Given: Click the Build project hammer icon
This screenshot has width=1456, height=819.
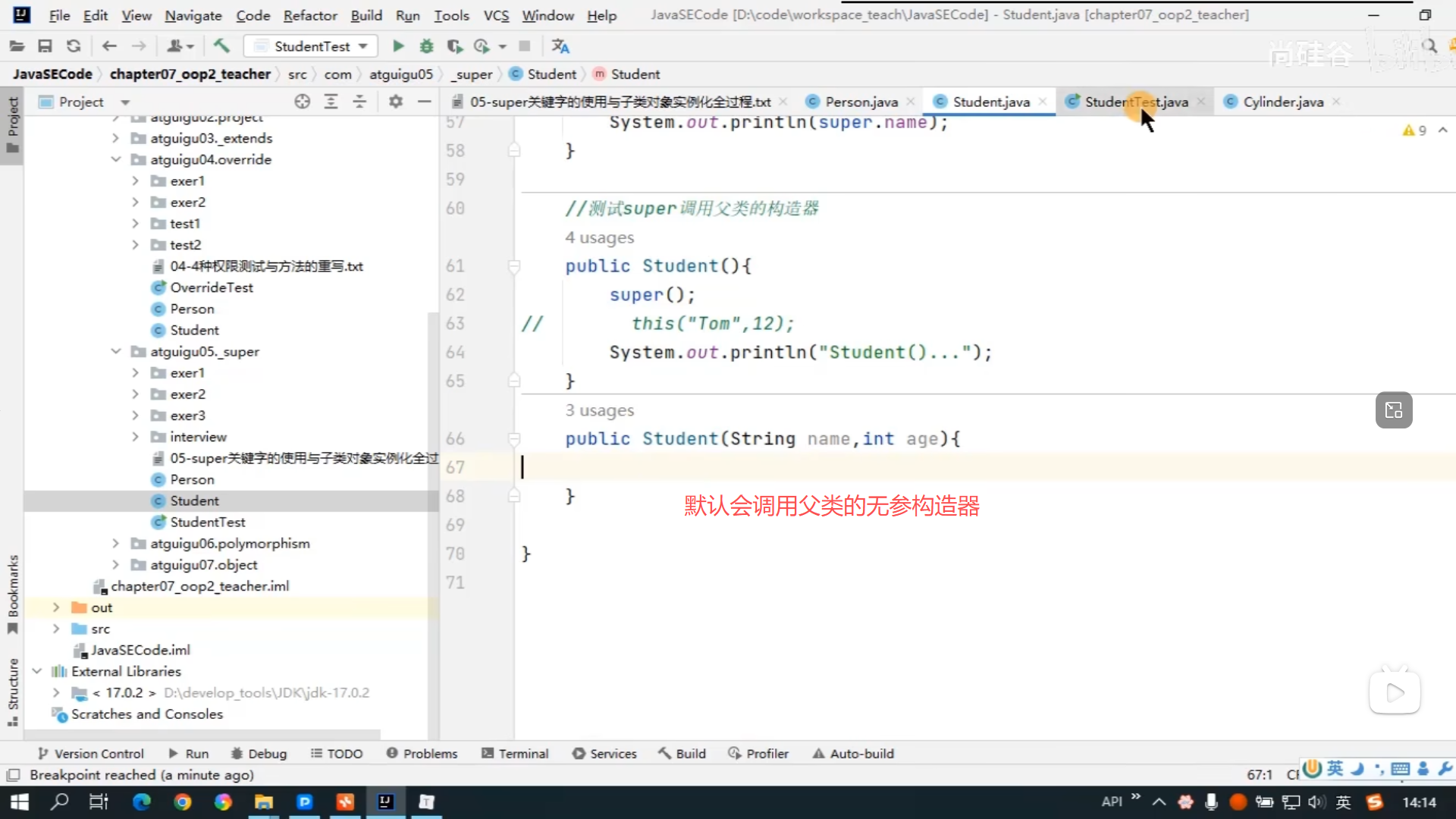Looking at the screenshot, I should pyautogui.click(x=221, y=46).
